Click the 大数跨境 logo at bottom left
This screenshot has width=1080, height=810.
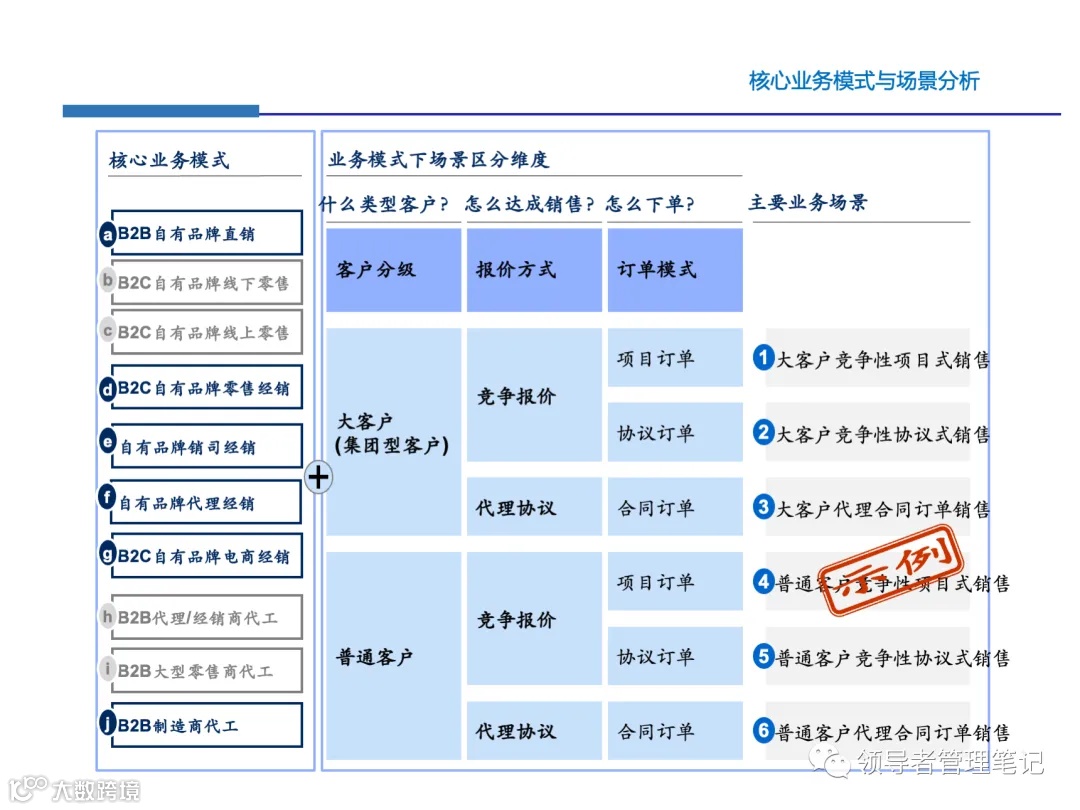[75, 791]
